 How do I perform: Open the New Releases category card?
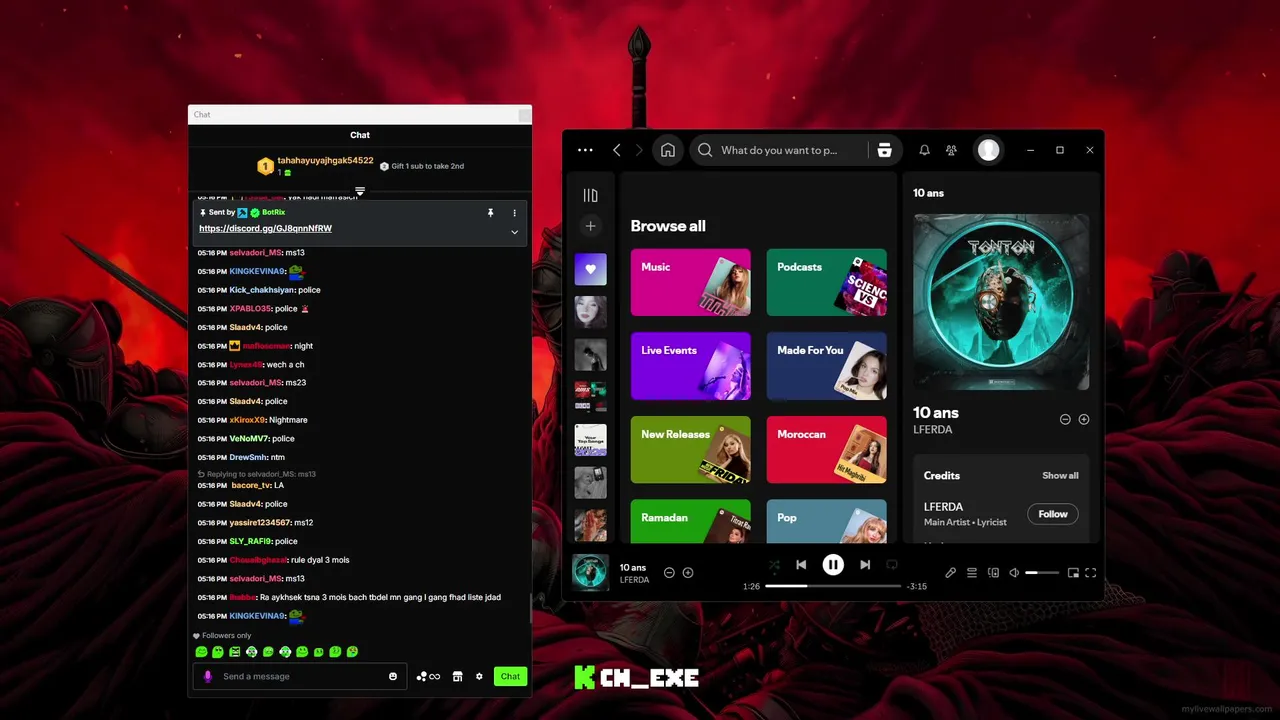[x=690, y=450]
